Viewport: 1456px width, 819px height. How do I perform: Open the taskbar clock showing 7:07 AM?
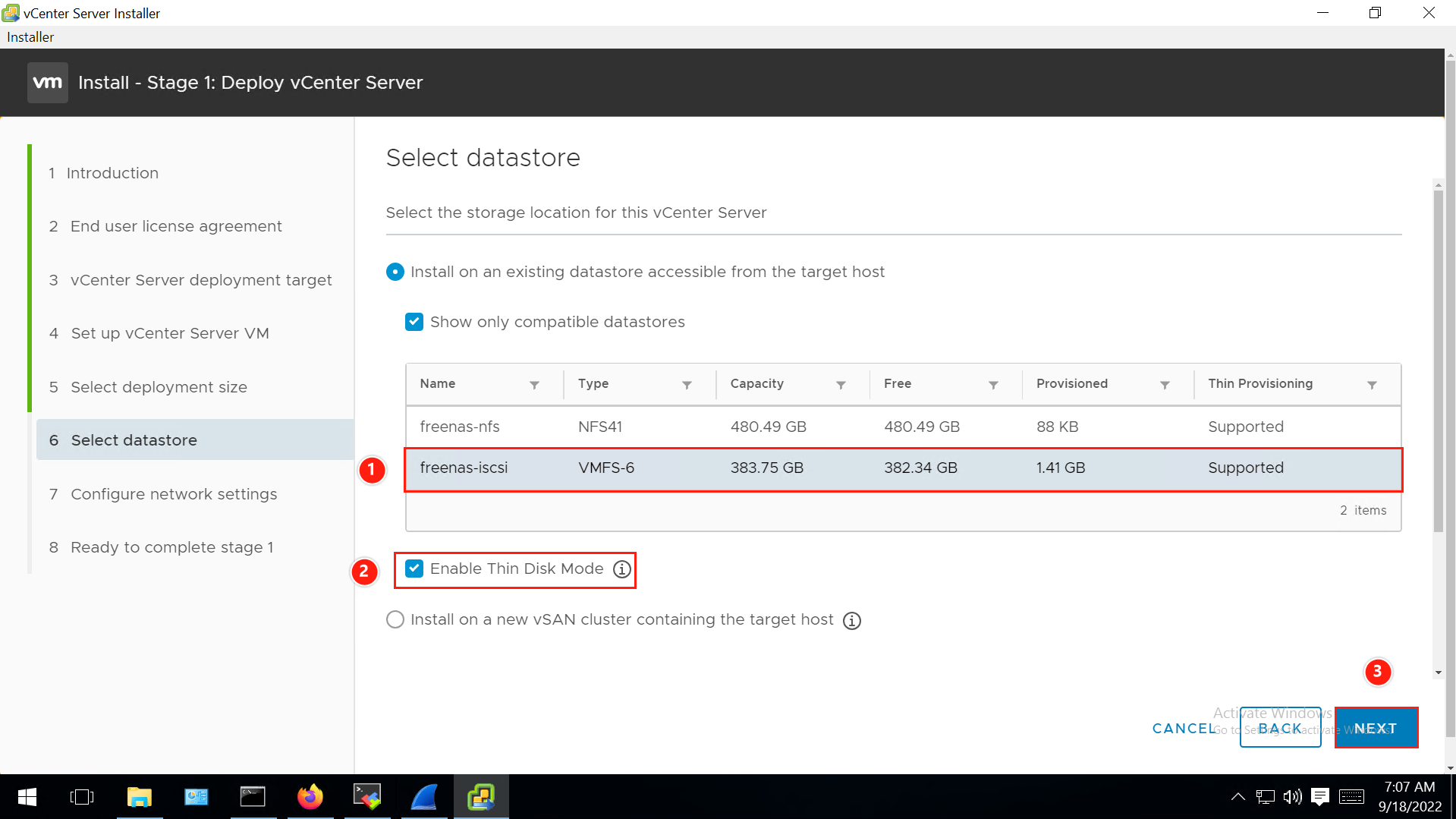(1410, 797)
